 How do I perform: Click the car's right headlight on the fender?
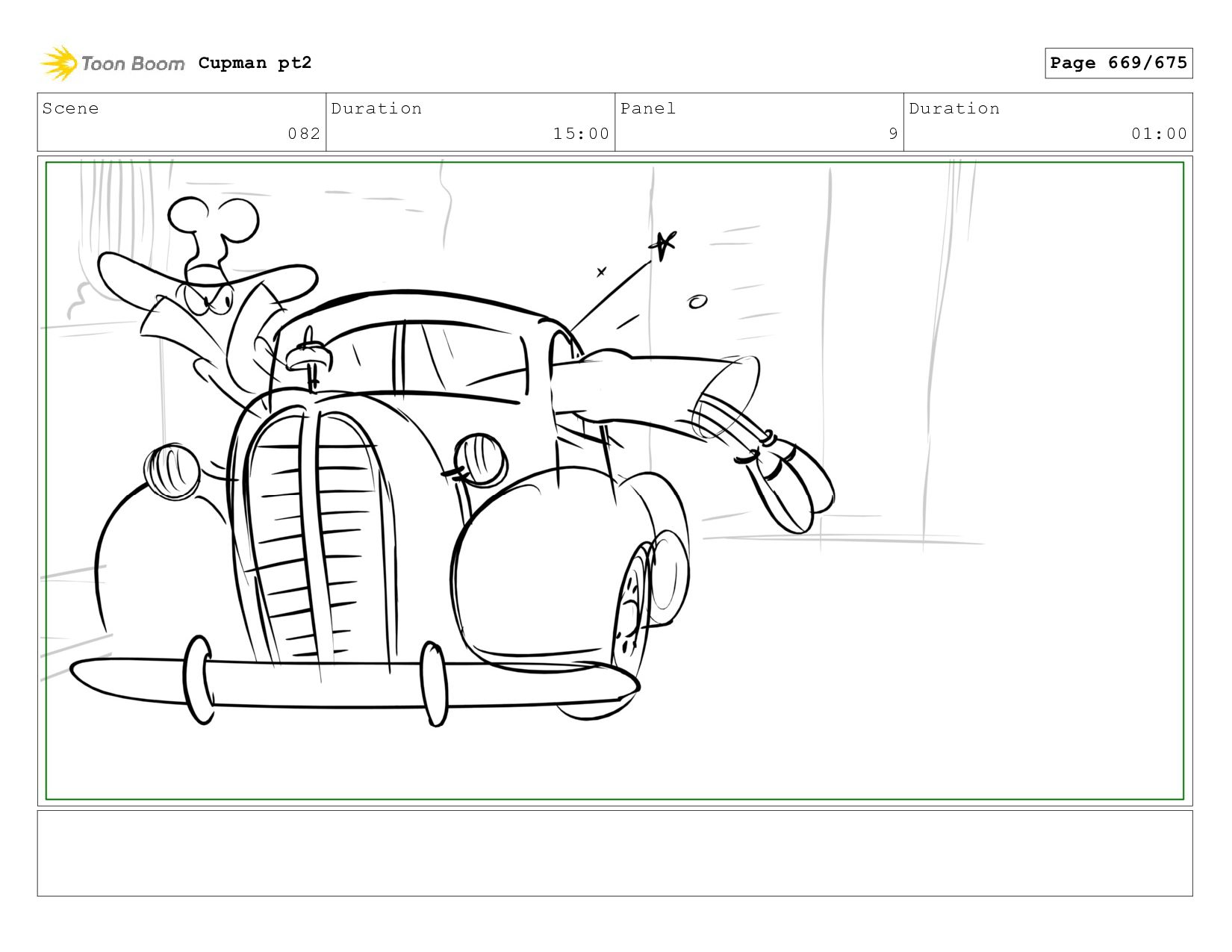point(479,458)
